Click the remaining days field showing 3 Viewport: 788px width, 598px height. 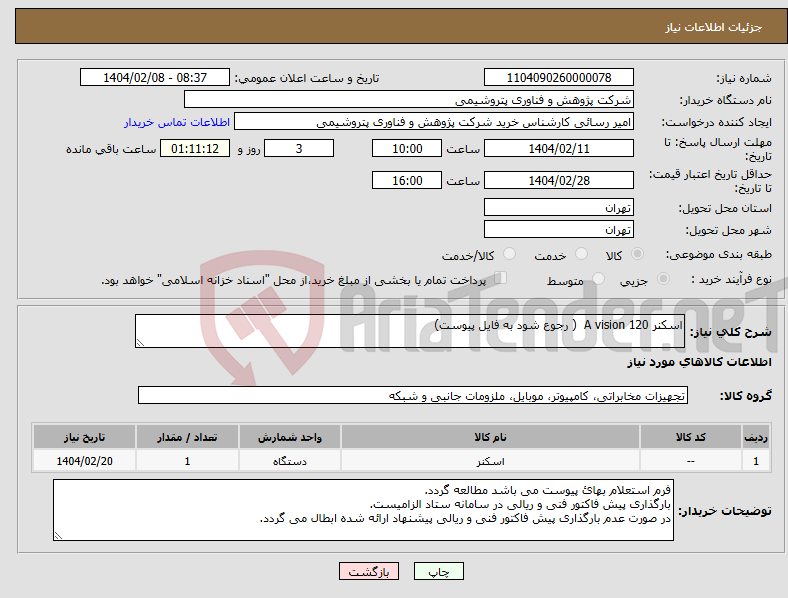[x=299, y=148]
